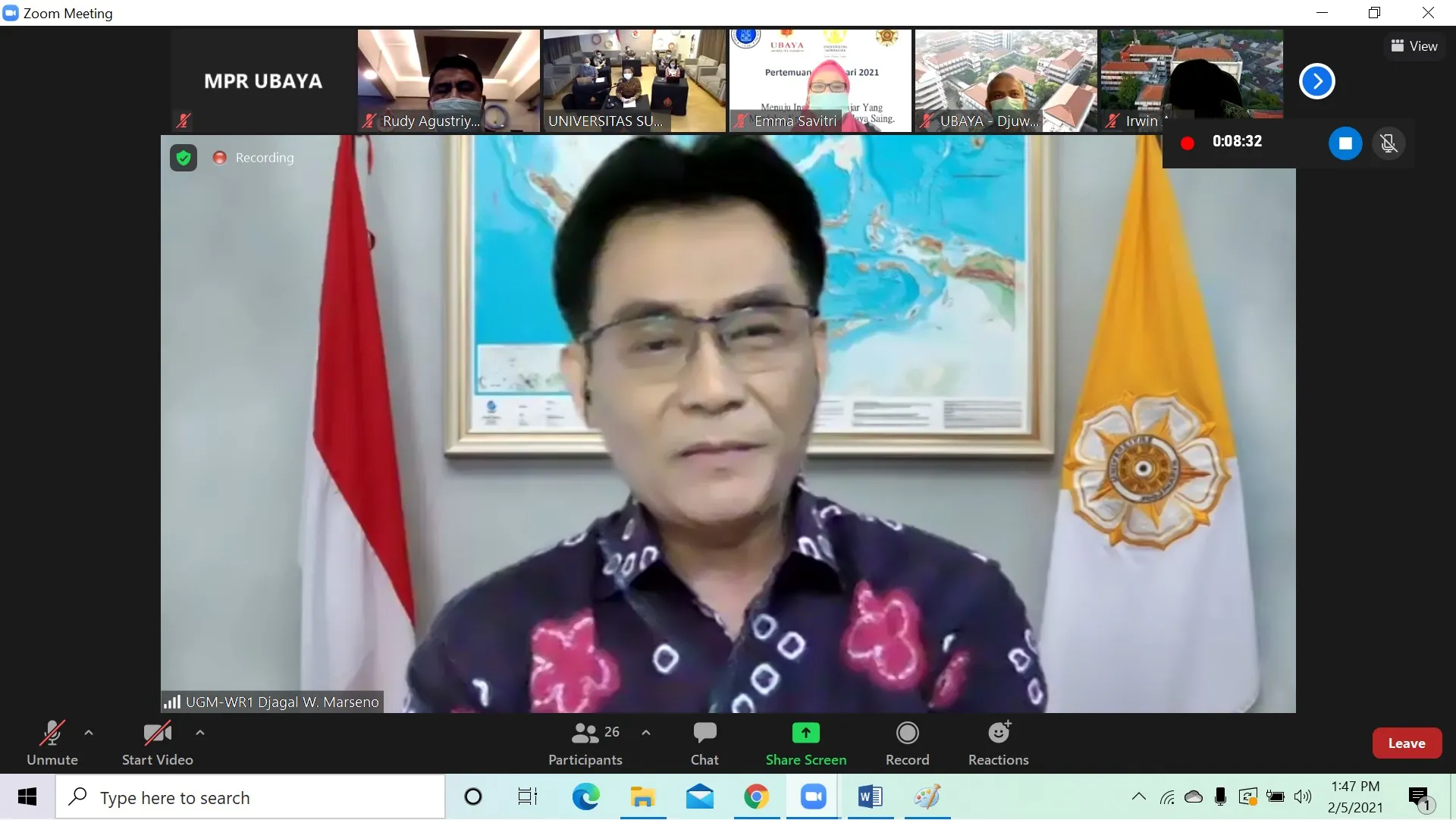
Task: Open the Windows Start menu
Action: [27, 797]
